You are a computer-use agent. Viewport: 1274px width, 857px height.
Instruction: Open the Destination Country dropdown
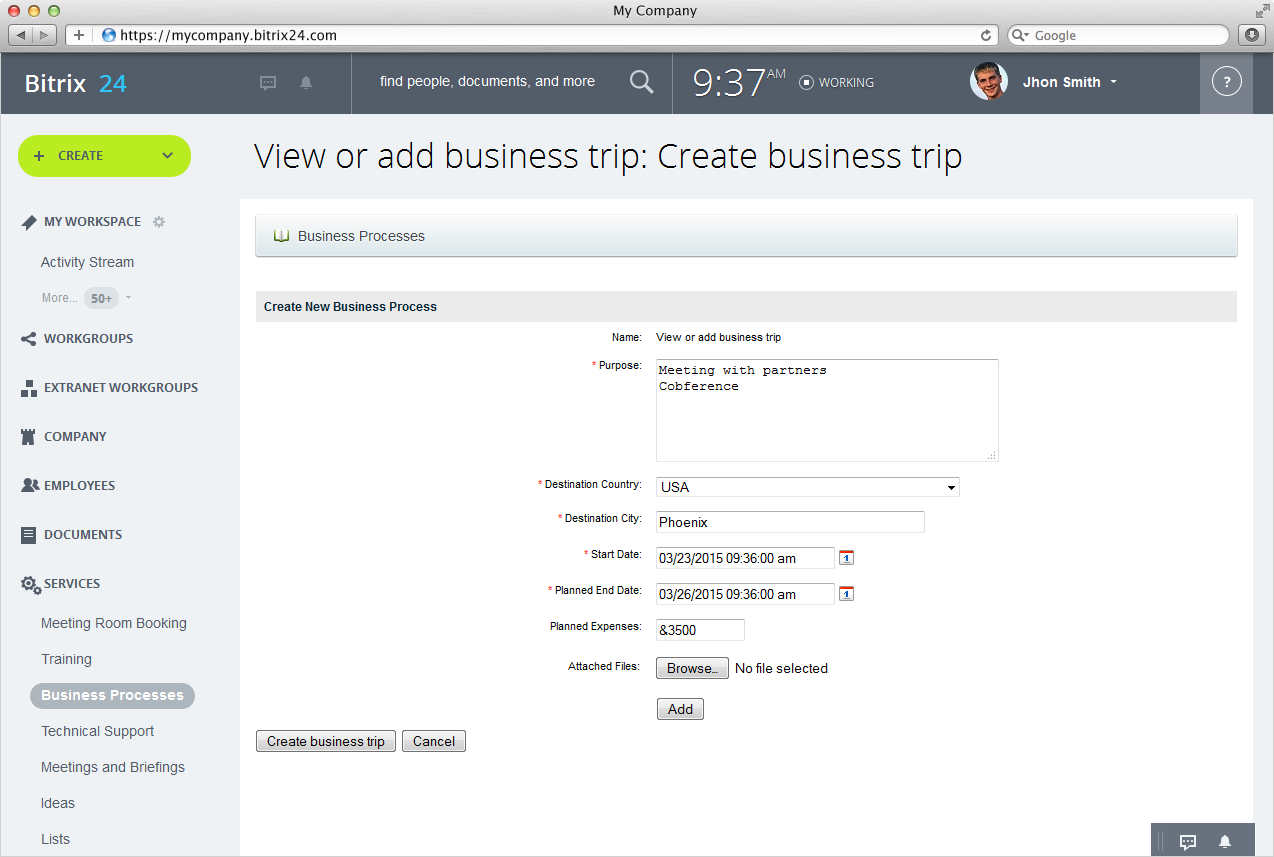[950, 487]
